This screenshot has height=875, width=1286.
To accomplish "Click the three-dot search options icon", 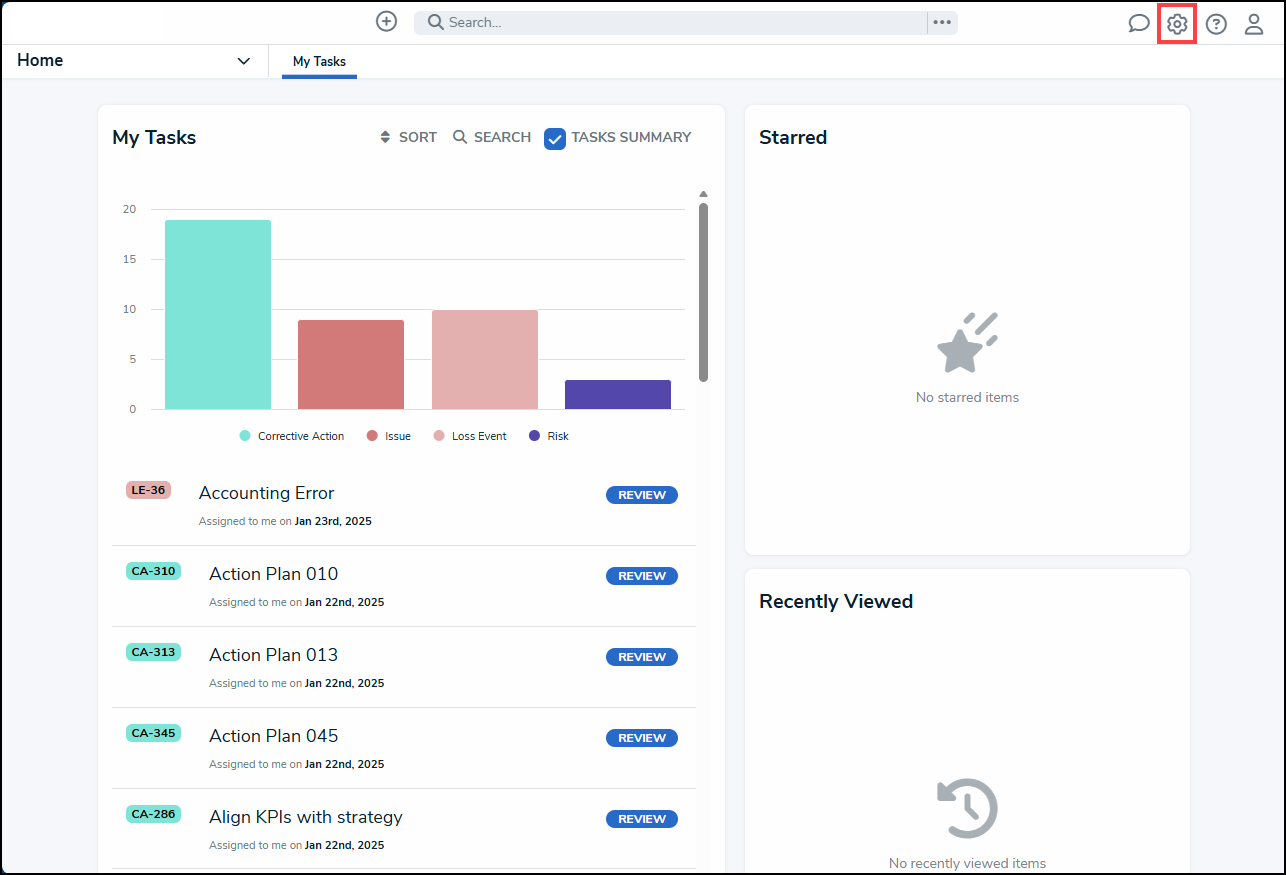I will (942, 23).
